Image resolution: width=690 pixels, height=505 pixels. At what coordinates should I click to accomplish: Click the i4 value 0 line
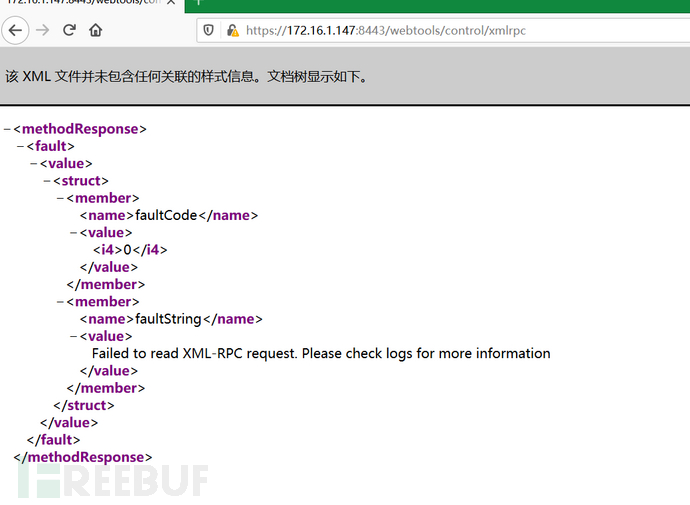[130, 250]
